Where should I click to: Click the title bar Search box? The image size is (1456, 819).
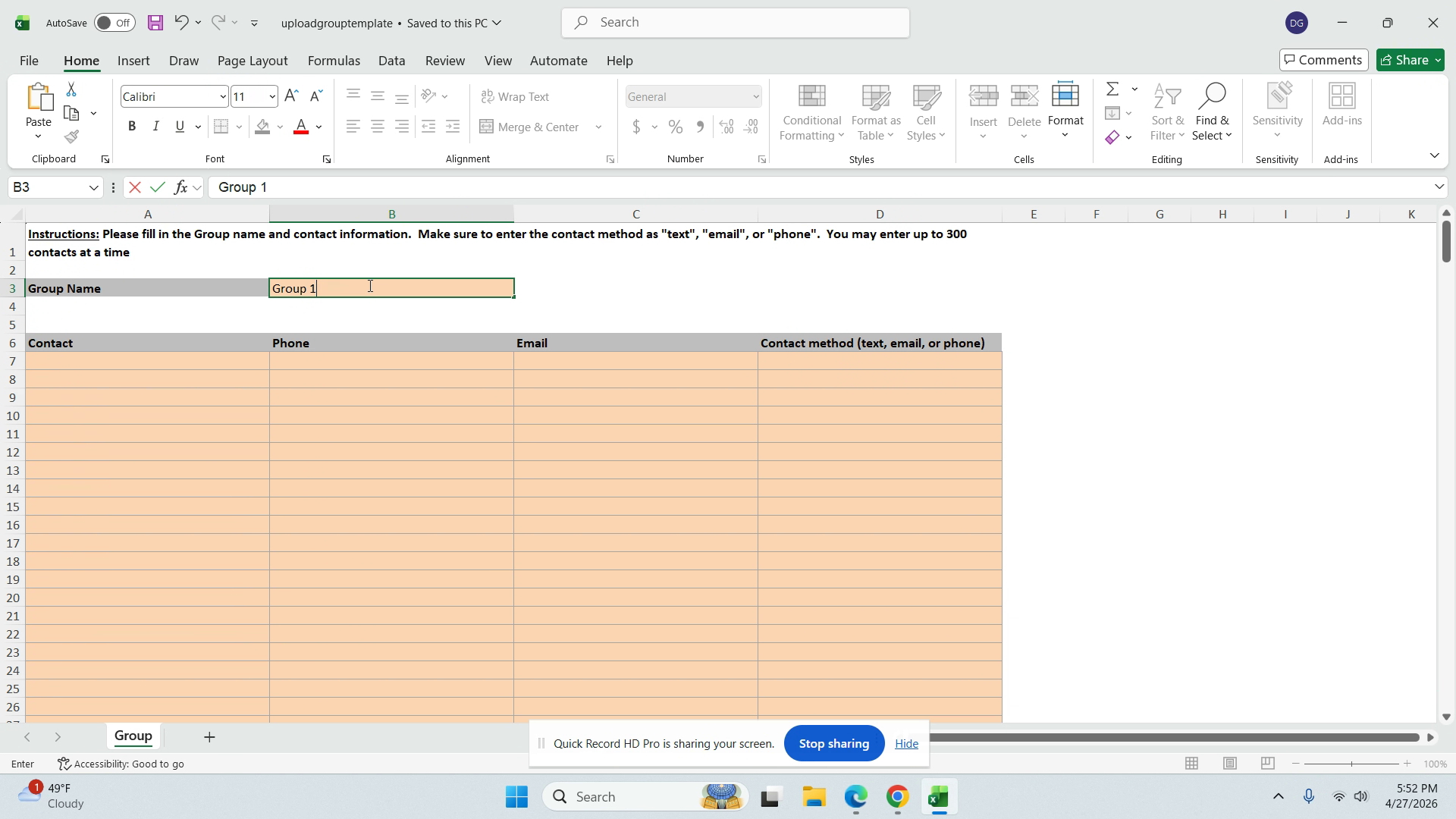tap(736, 23)
